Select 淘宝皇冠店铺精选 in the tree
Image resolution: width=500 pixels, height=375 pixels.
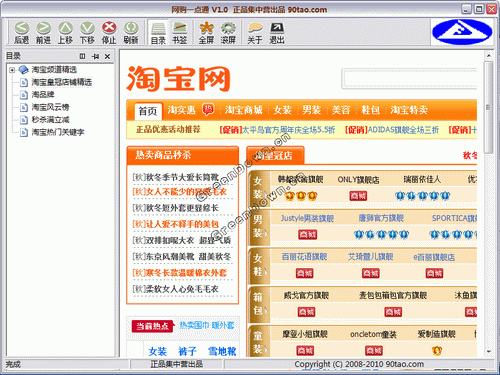coord(62,82)
